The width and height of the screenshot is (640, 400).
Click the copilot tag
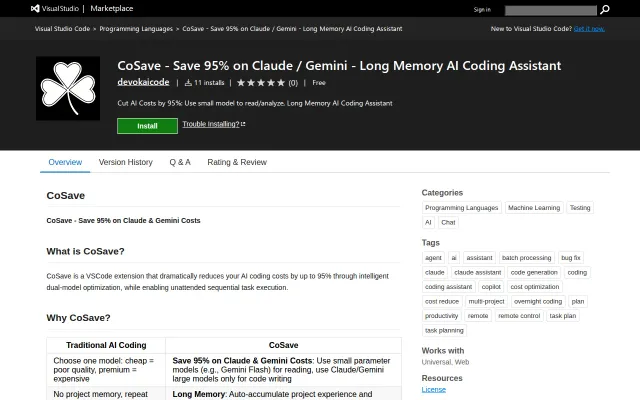coord(491,287)
